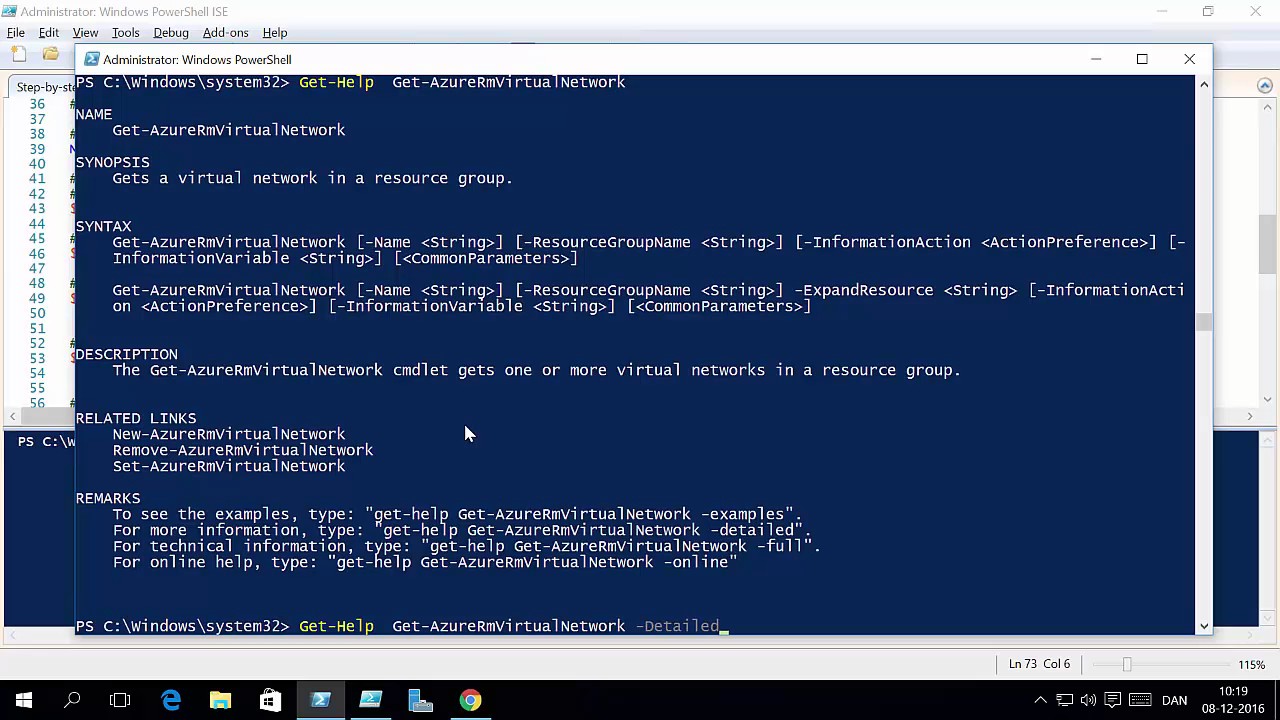
Task: Click the DAN input language indicator
Action: tap(1174, 700)
